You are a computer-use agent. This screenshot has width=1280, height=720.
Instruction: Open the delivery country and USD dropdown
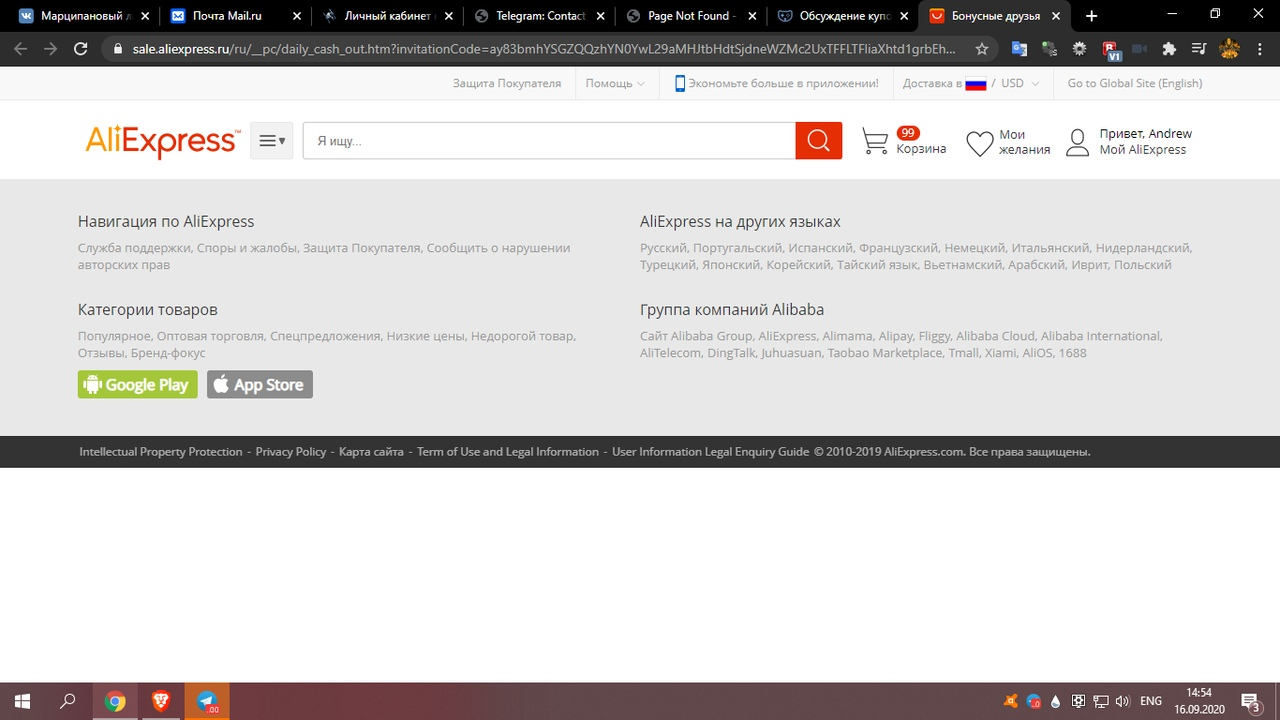[x=970, y=83]
